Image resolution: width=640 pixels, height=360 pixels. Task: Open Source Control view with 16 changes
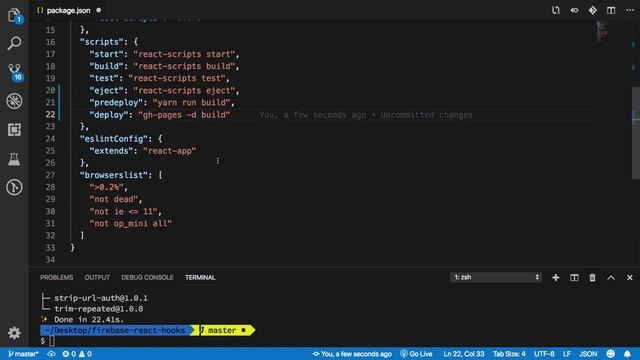[15, 72]
